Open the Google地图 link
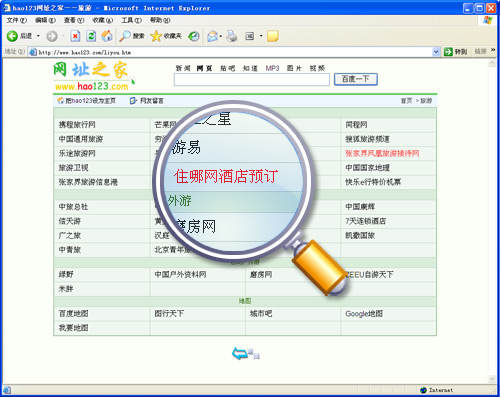Viewport: 500px width, 397px height. 364,314
